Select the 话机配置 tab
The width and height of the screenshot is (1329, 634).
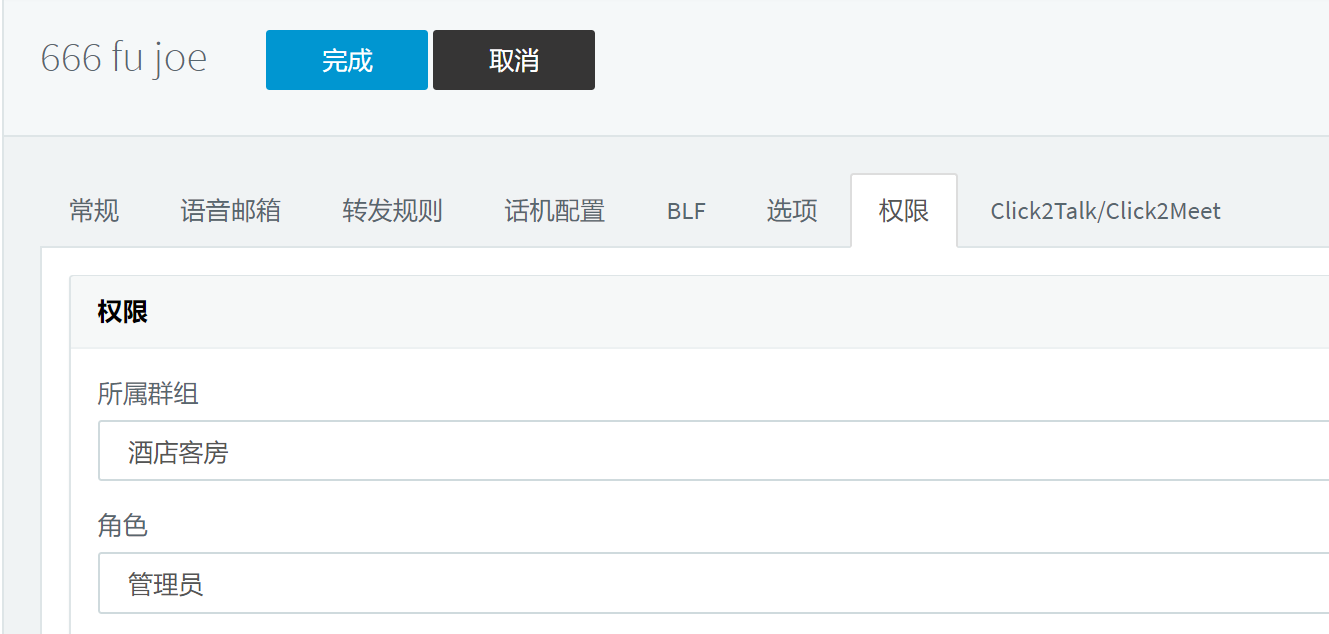pyautogui.click(x=555, y=211)
